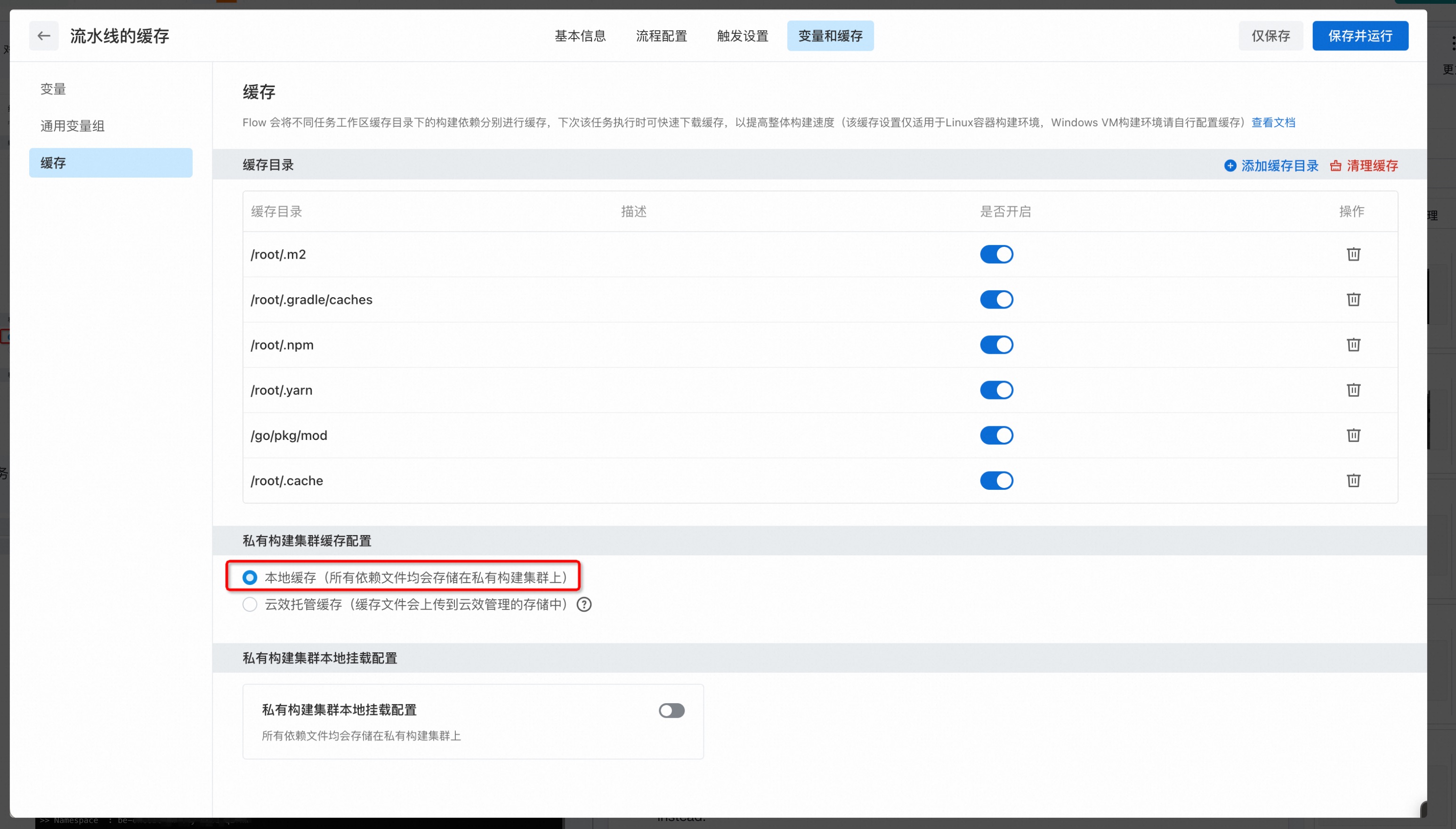
Task: Delete the /root/.m2 cache directory
Action: pyautogui.click(x=1353, y=254)
